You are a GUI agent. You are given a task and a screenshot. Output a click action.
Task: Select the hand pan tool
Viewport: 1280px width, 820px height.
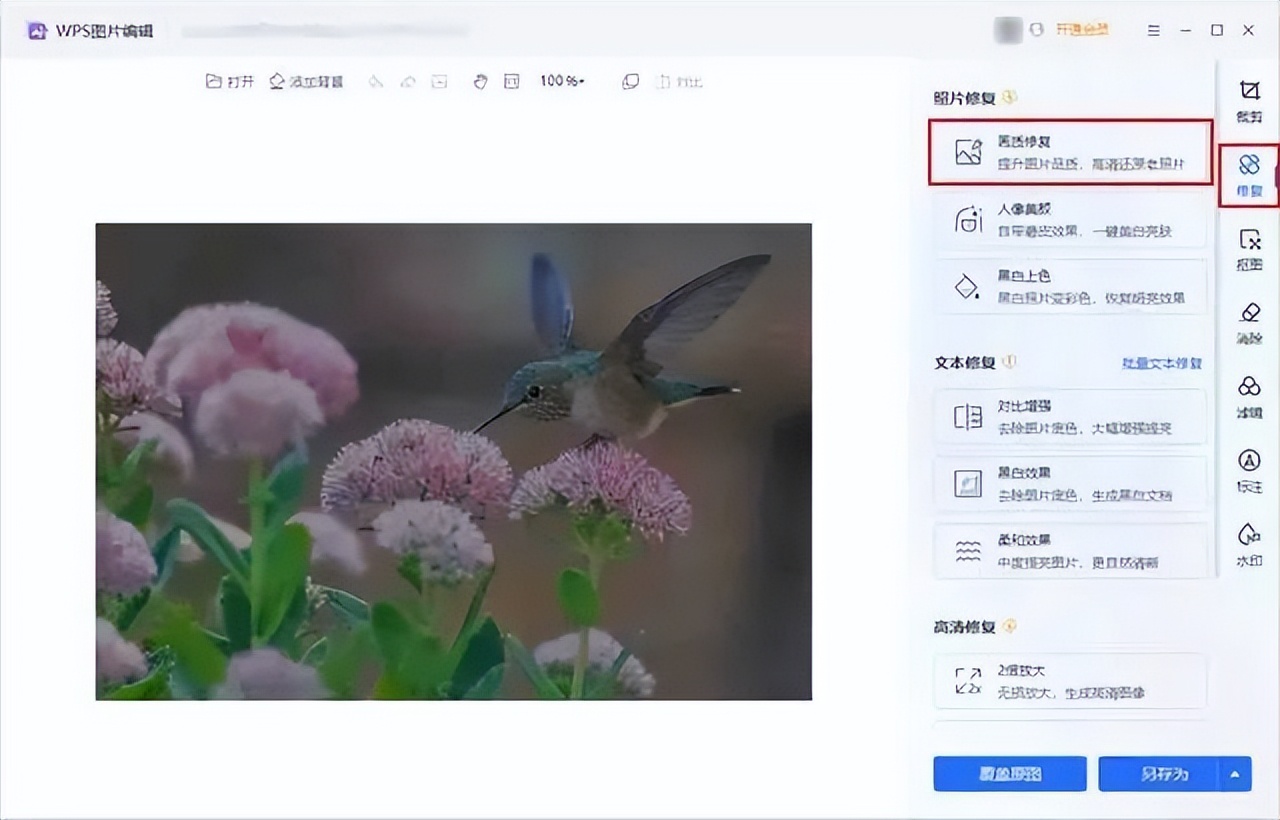point(481,82)
